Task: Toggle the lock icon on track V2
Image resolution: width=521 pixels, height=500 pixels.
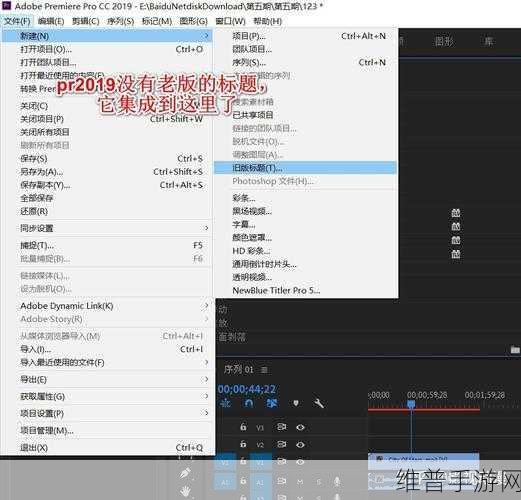Action: 243,444
